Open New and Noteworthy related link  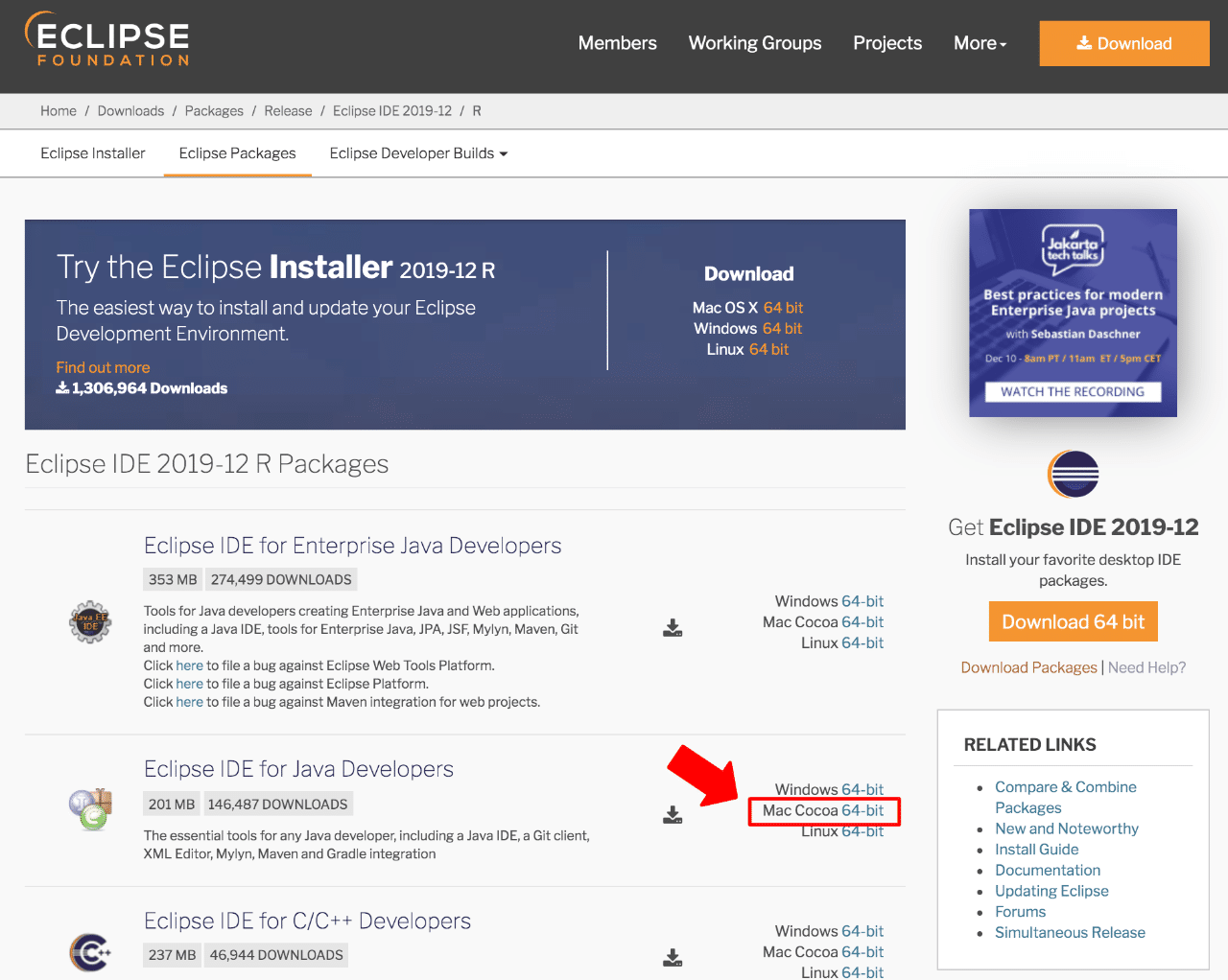tap(1067, 828)
